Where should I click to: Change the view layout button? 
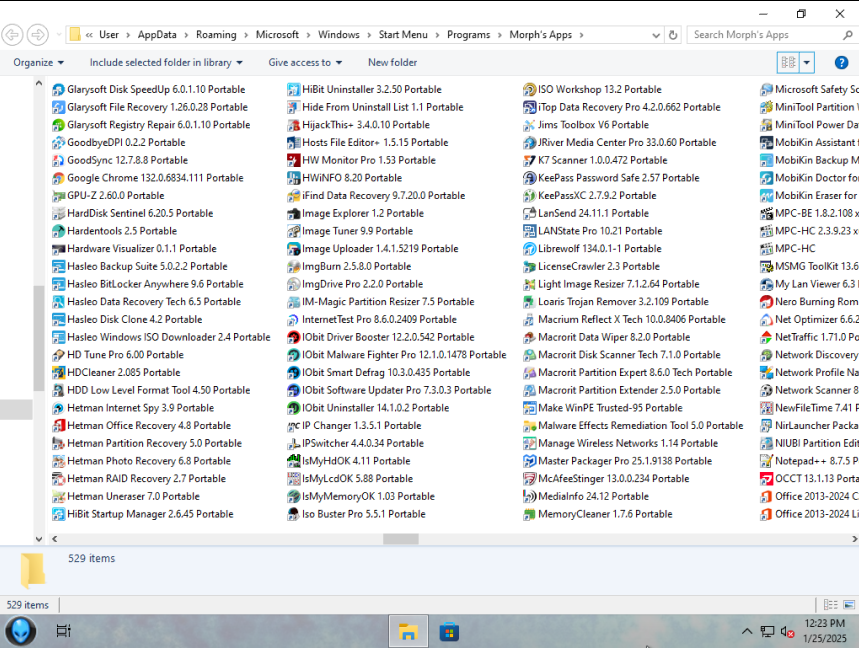[x=788, y=62]
